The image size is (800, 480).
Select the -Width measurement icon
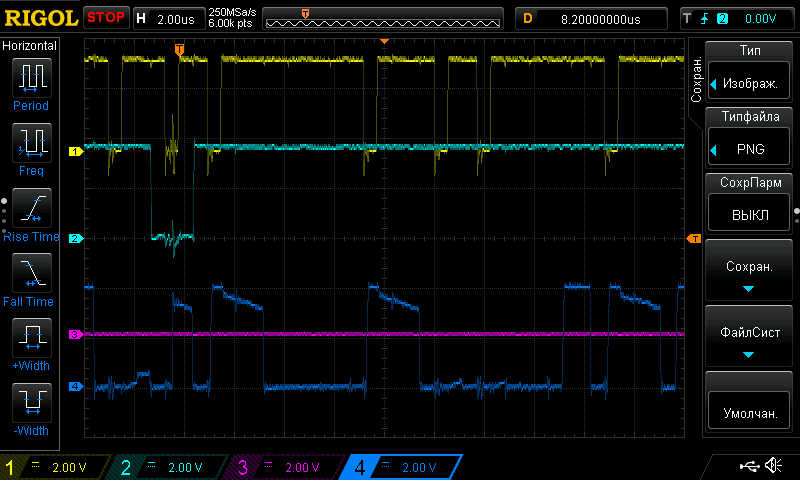(x=31, y=403)
